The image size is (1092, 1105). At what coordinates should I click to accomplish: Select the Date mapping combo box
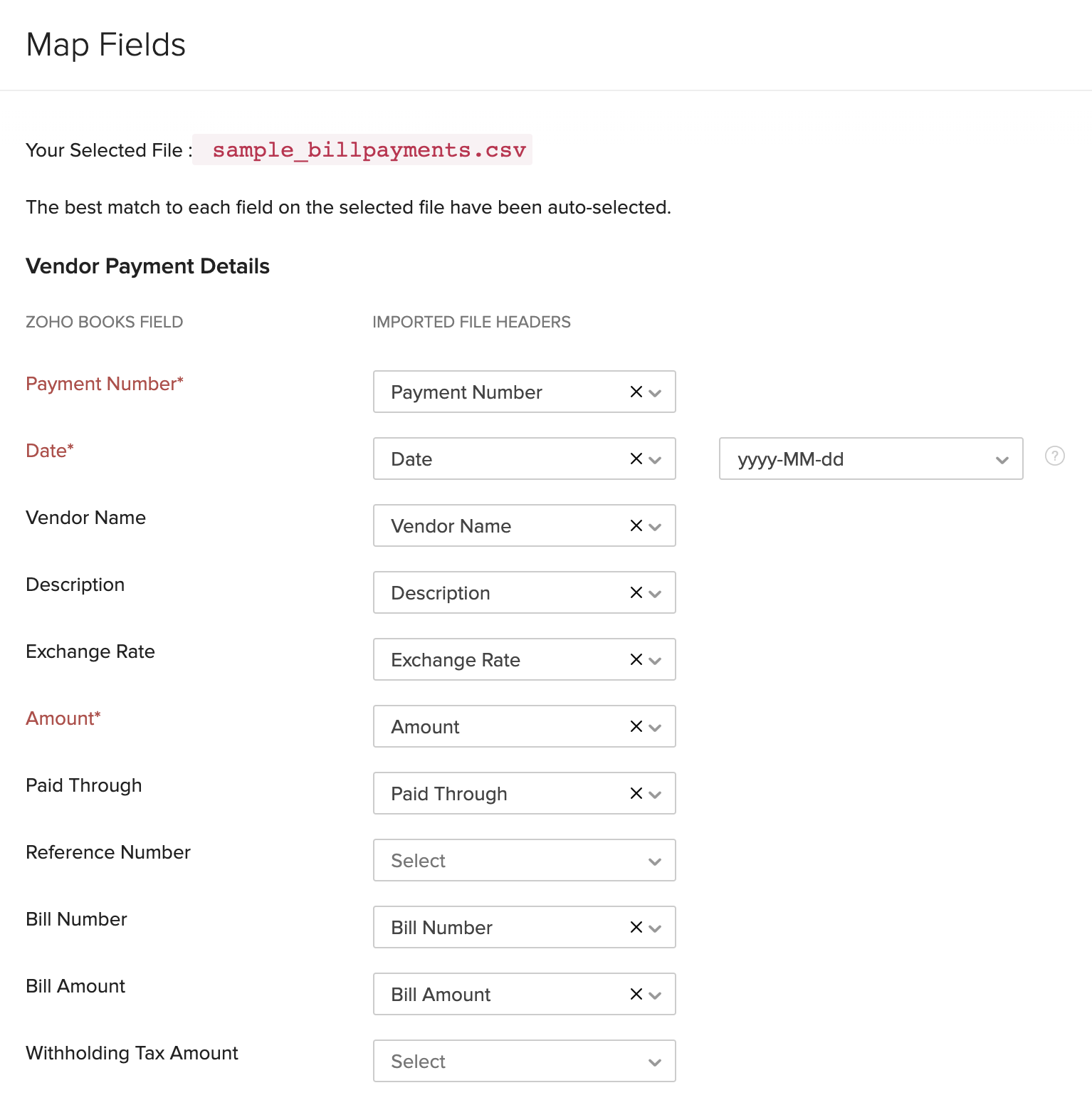(x=498, y=459)
